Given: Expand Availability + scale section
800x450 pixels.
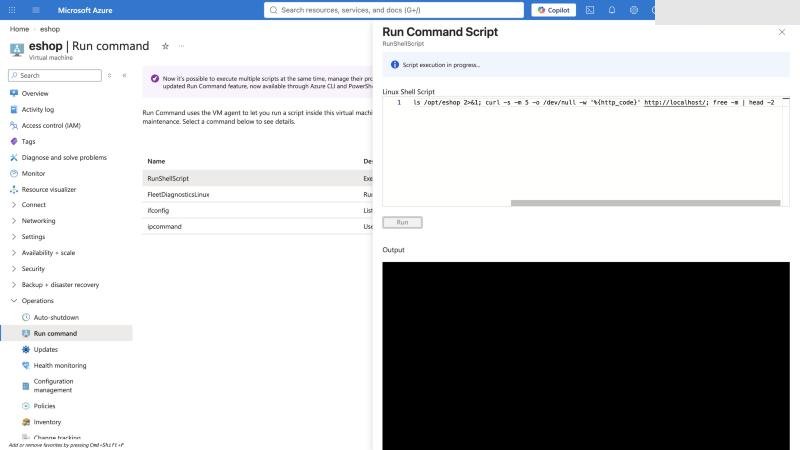Looking at the screenshot, I should [14, 253].
